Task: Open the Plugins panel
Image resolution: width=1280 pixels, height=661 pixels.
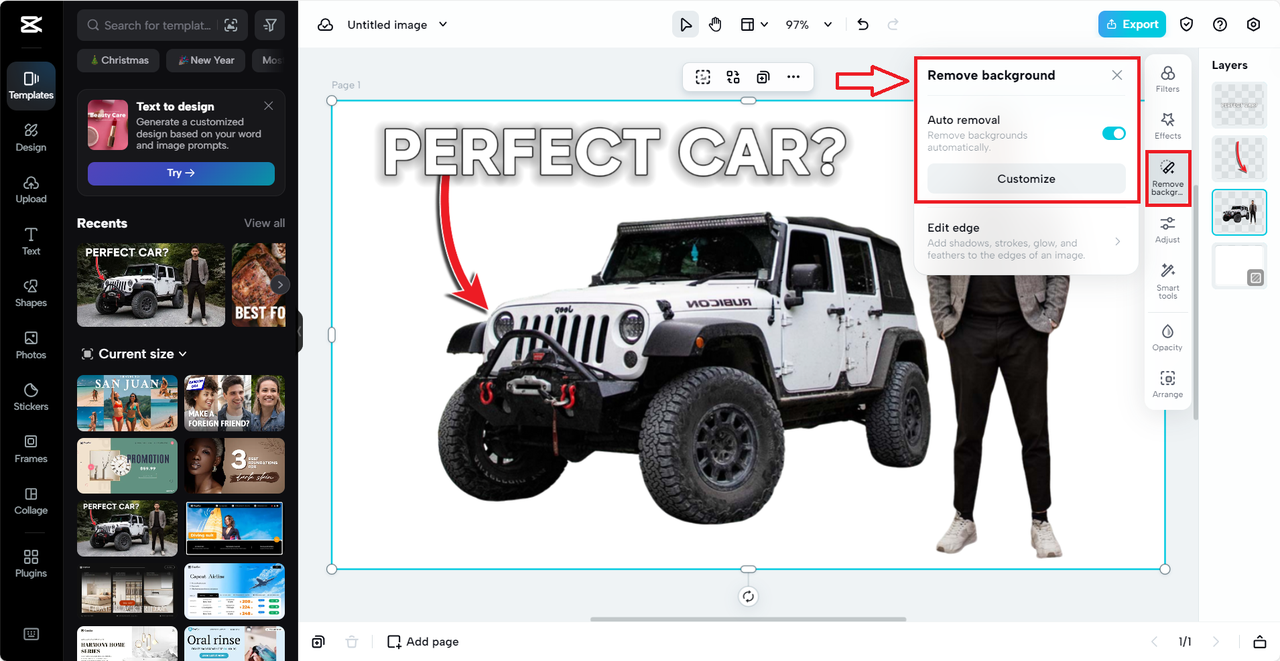Action: tap(31, 563)
